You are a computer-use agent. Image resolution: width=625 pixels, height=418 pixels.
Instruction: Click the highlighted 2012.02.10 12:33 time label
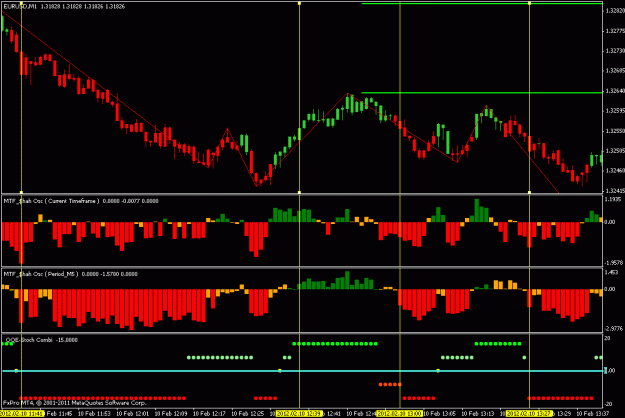pos(299,414)
